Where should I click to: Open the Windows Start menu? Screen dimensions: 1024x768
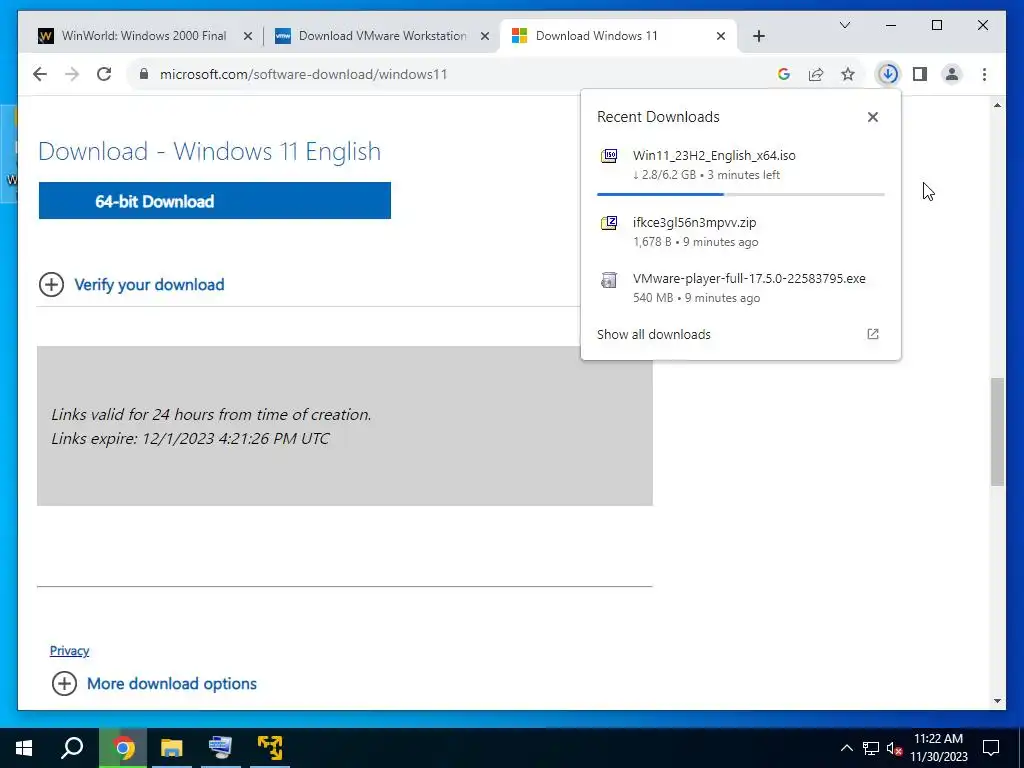click(x=24, y=748)
